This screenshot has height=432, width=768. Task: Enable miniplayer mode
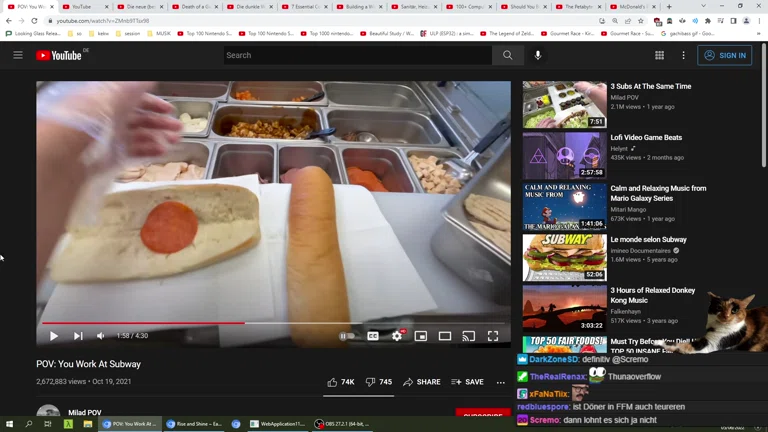click(x=421, y=336)
